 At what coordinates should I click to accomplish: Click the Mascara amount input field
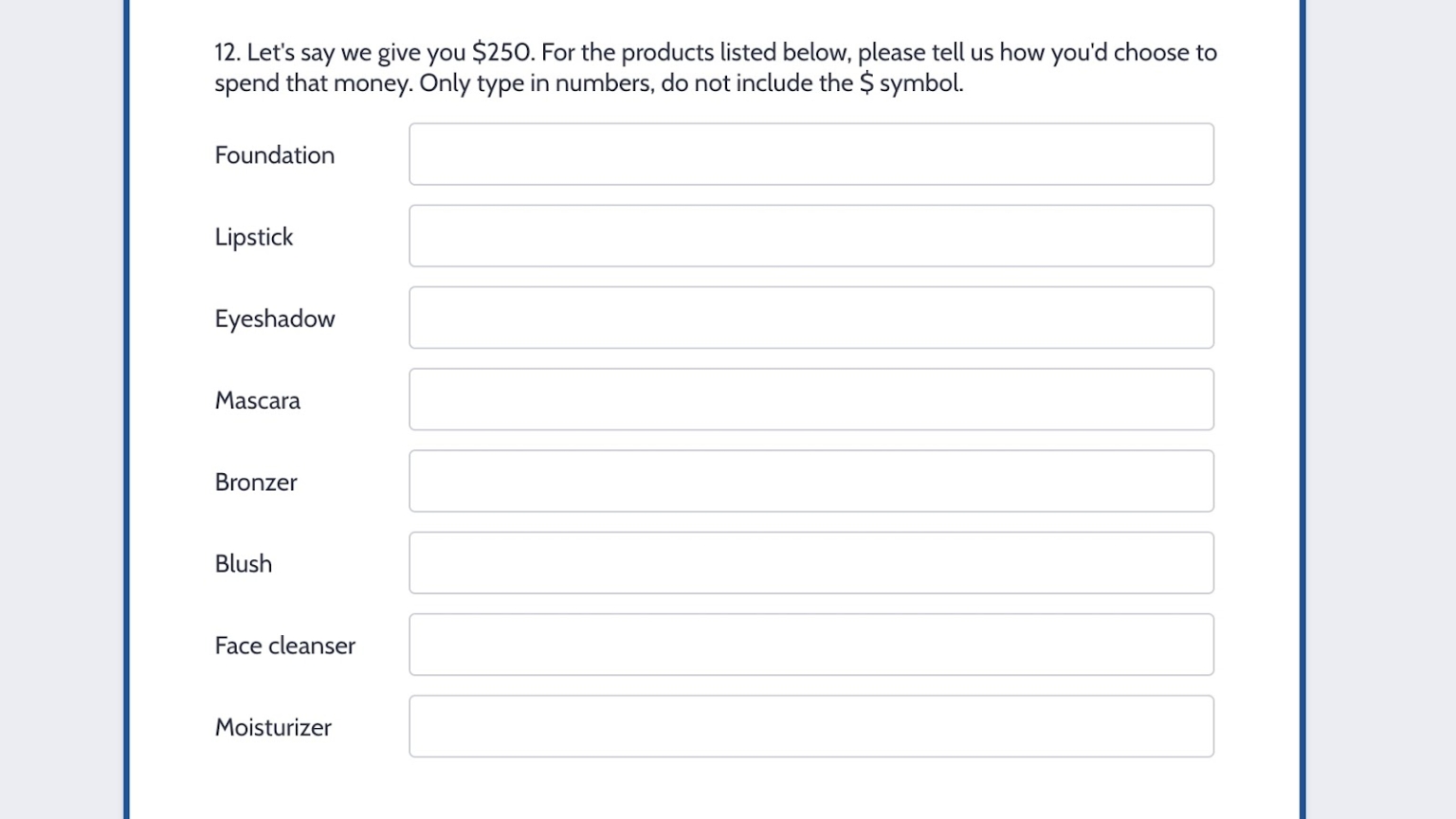pyautogui.click(x=810, y=399)
